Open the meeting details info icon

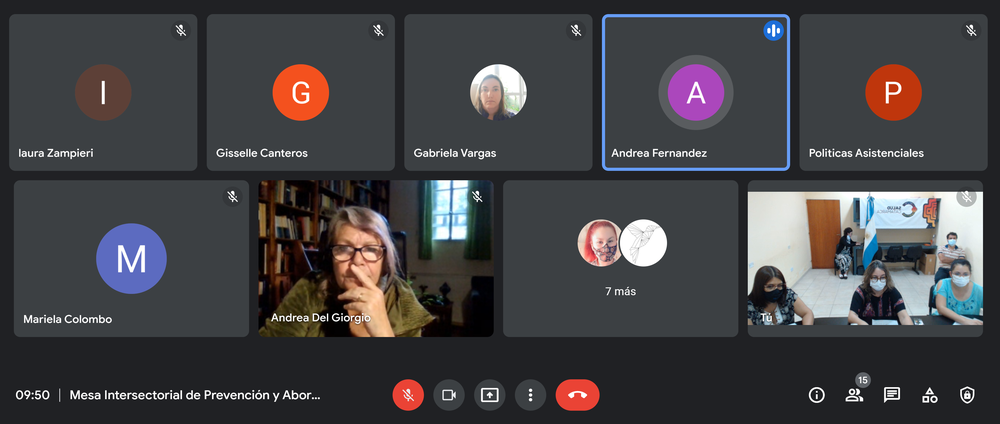(817, 395)
